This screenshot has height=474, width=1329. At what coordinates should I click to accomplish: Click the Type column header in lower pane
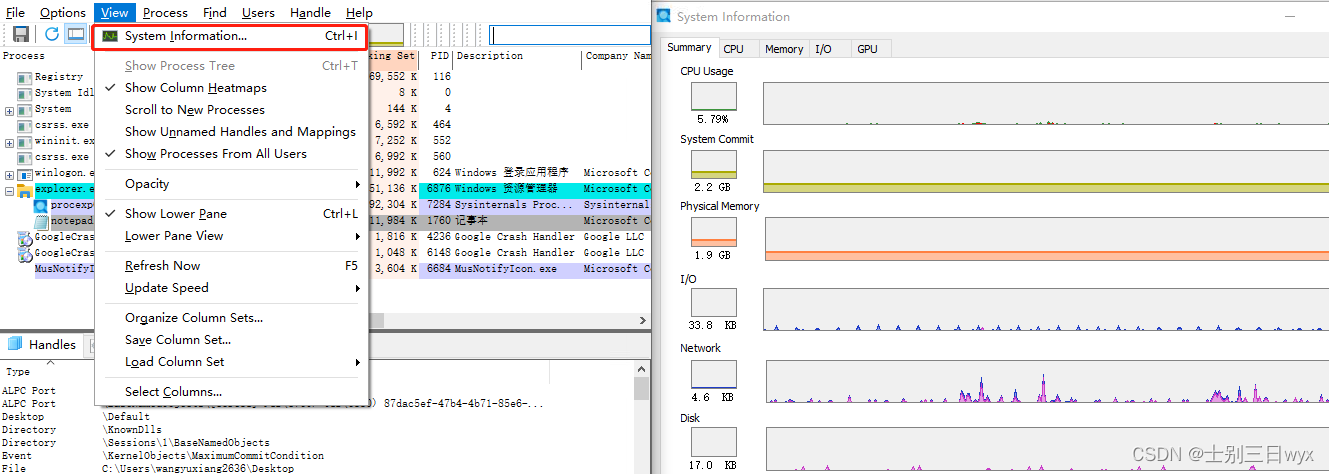(18, 372)
